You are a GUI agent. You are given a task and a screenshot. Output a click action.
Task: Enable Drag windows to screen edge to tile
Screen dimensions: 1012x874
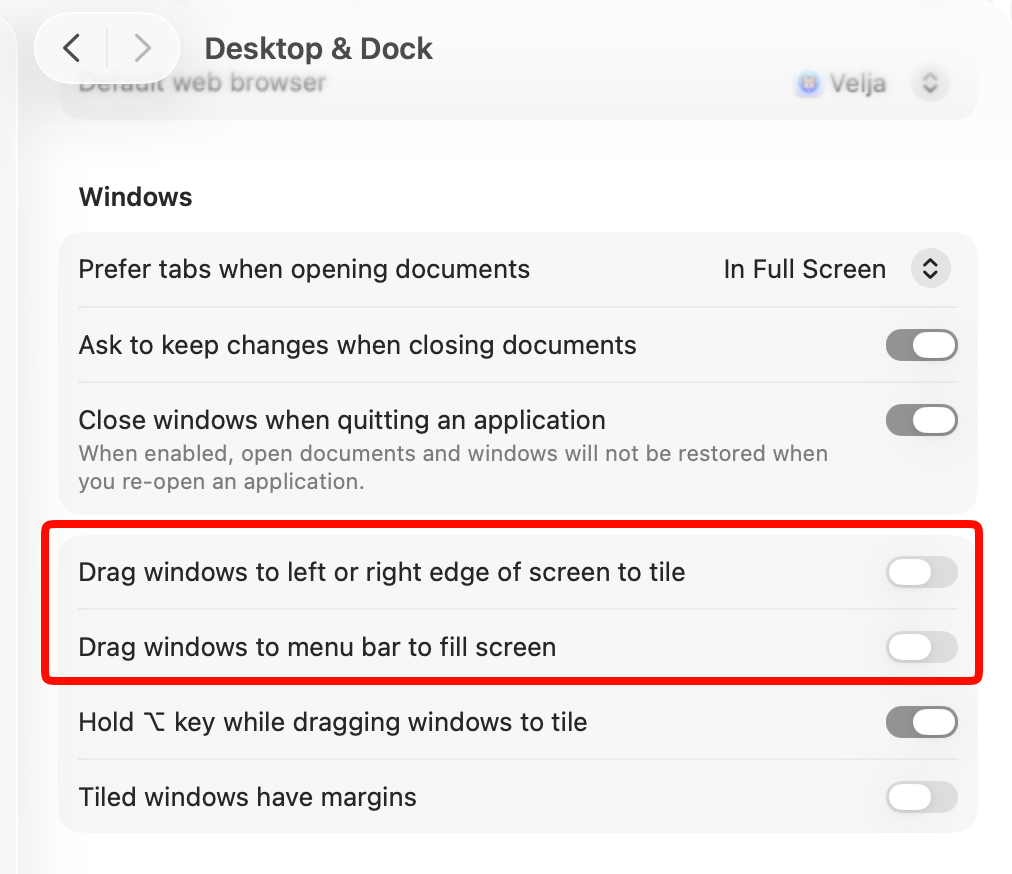(921, 572)
